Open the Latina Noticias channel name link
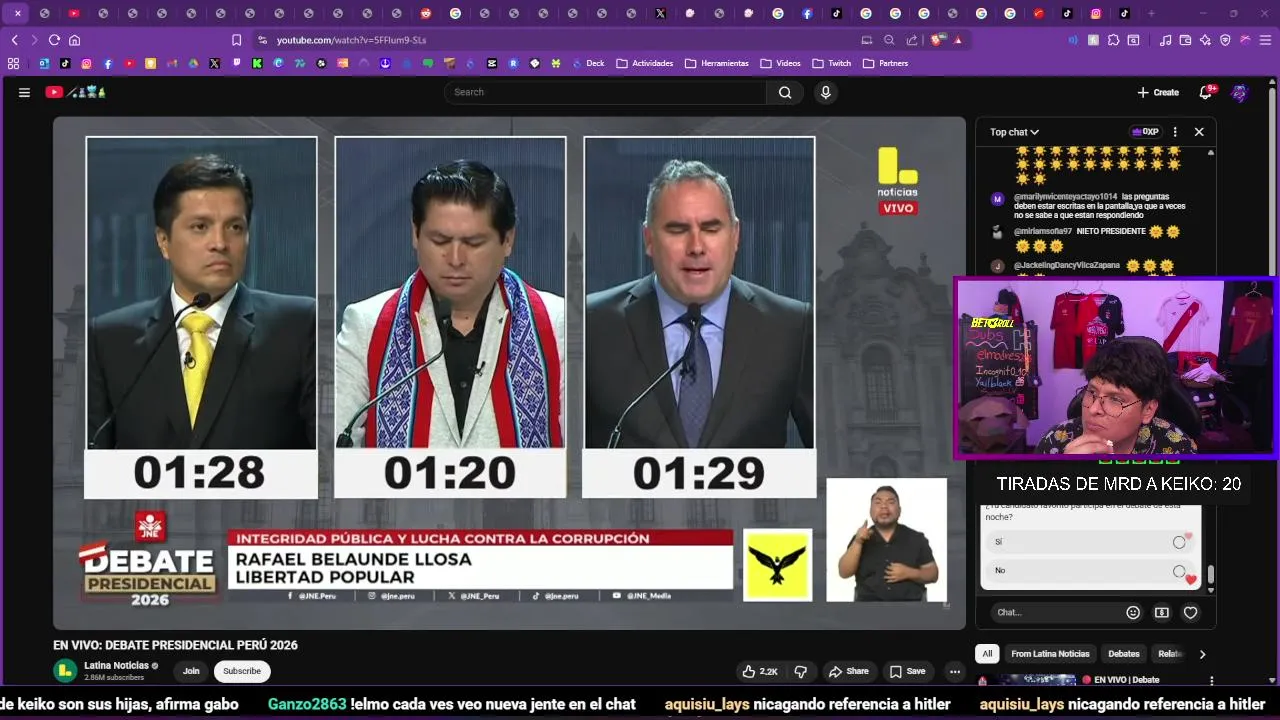 [x=116, y=665]
